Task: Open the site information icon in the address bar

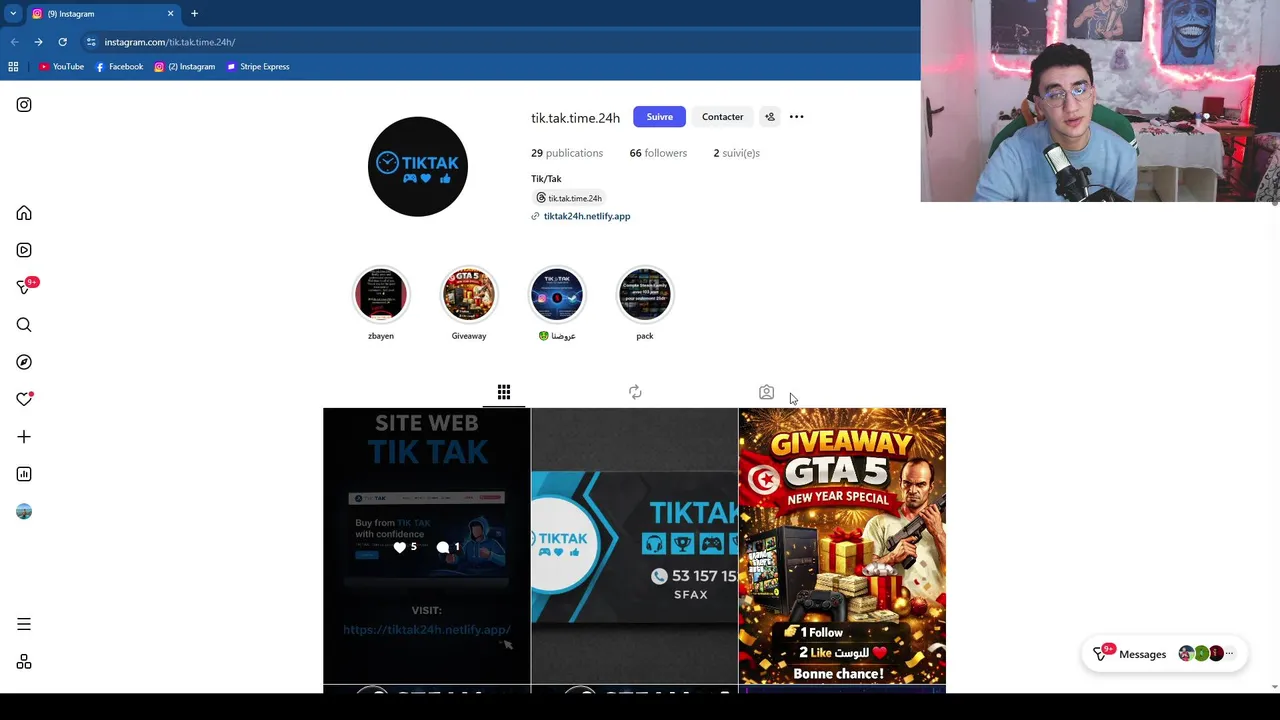Action: tap(91, 42)
